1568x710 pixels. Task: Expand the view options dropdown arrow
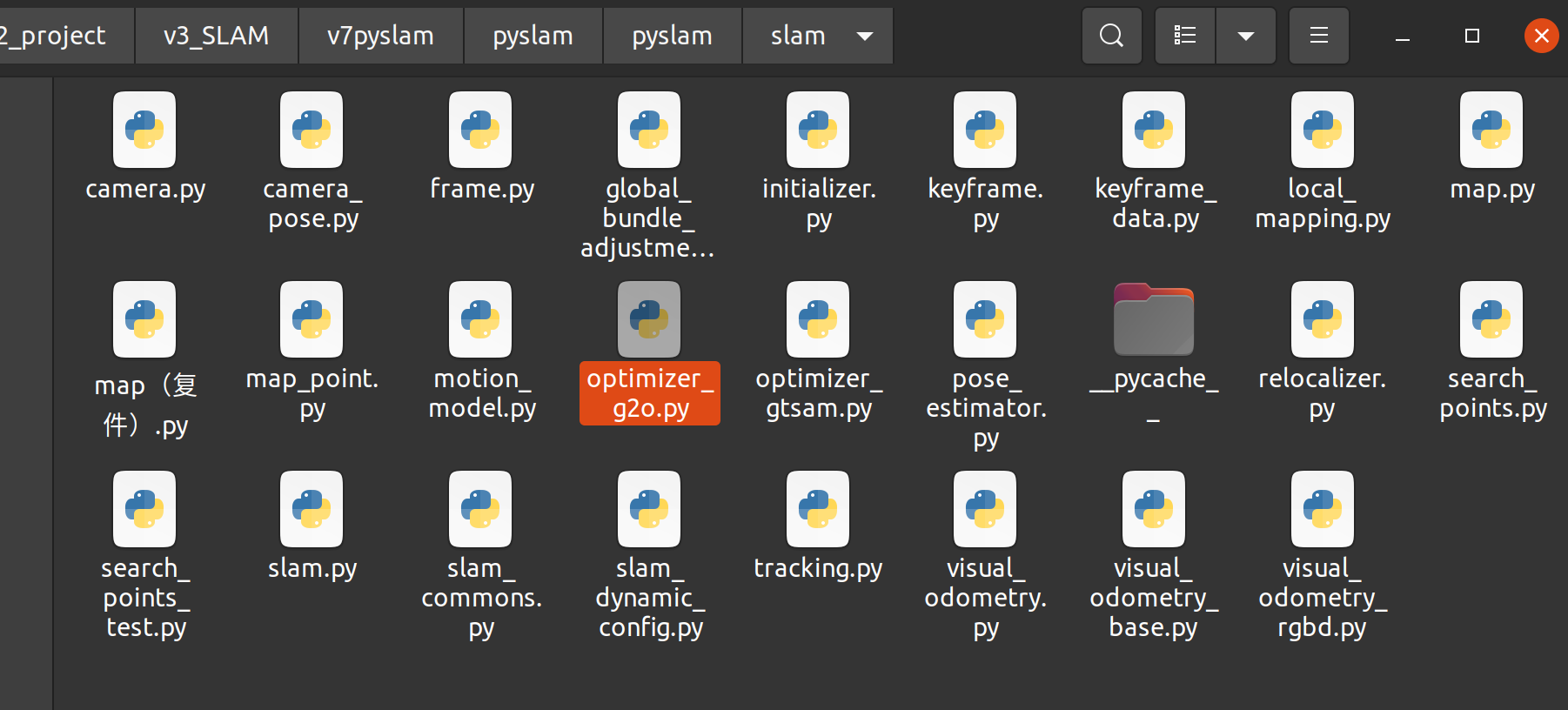point(1246,36)
